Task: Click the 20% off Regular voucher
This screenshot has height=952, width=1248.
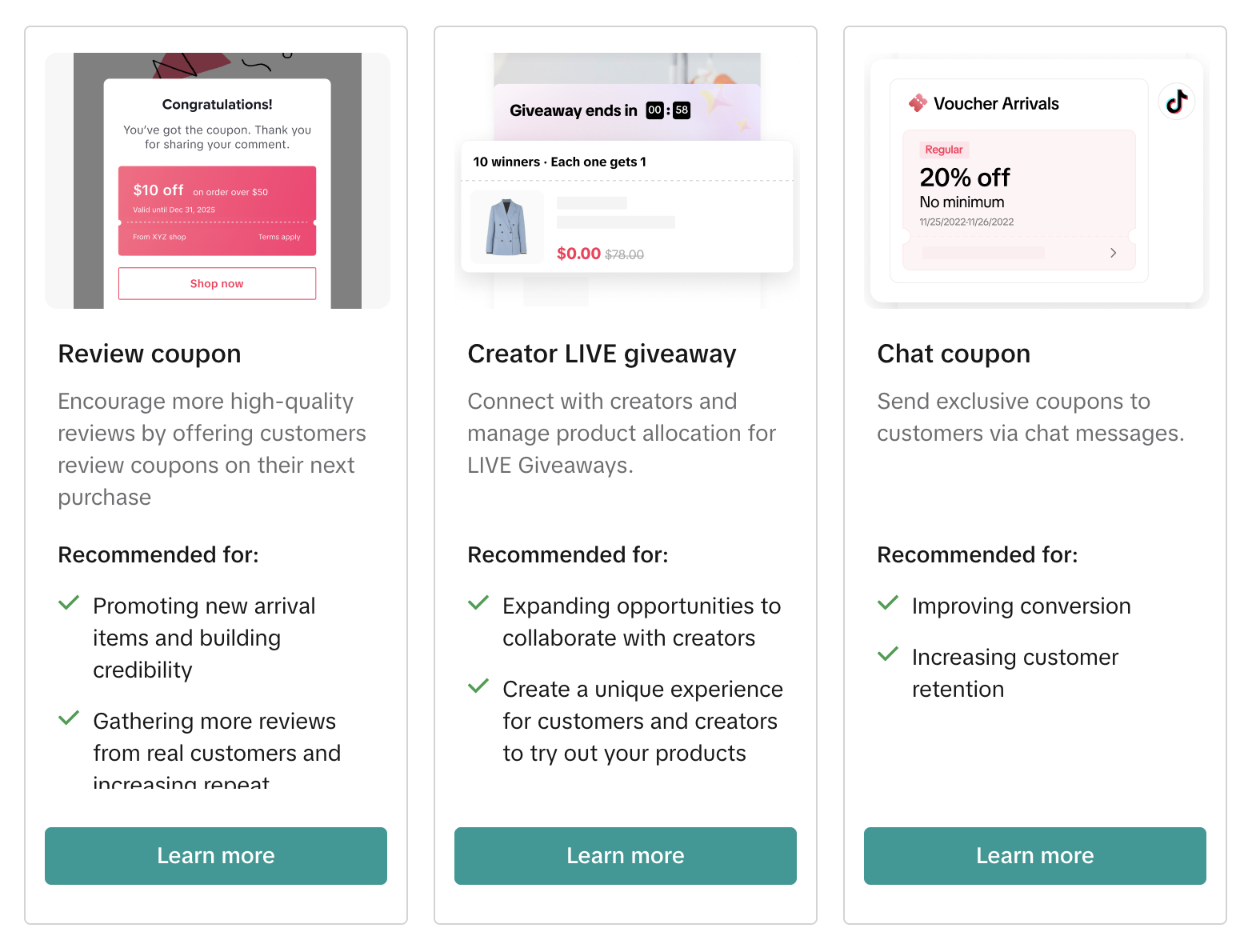Action: [1018, 200]
